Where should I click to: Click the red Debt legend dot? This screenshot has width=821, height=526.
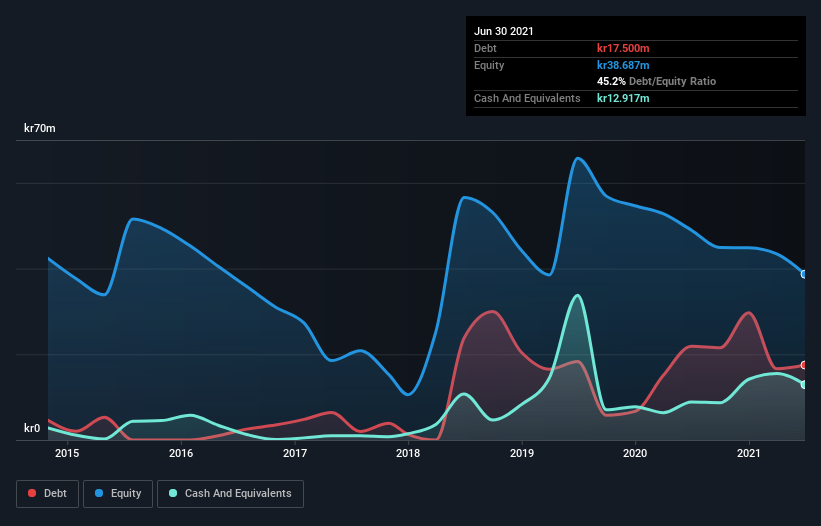(32, 493)
